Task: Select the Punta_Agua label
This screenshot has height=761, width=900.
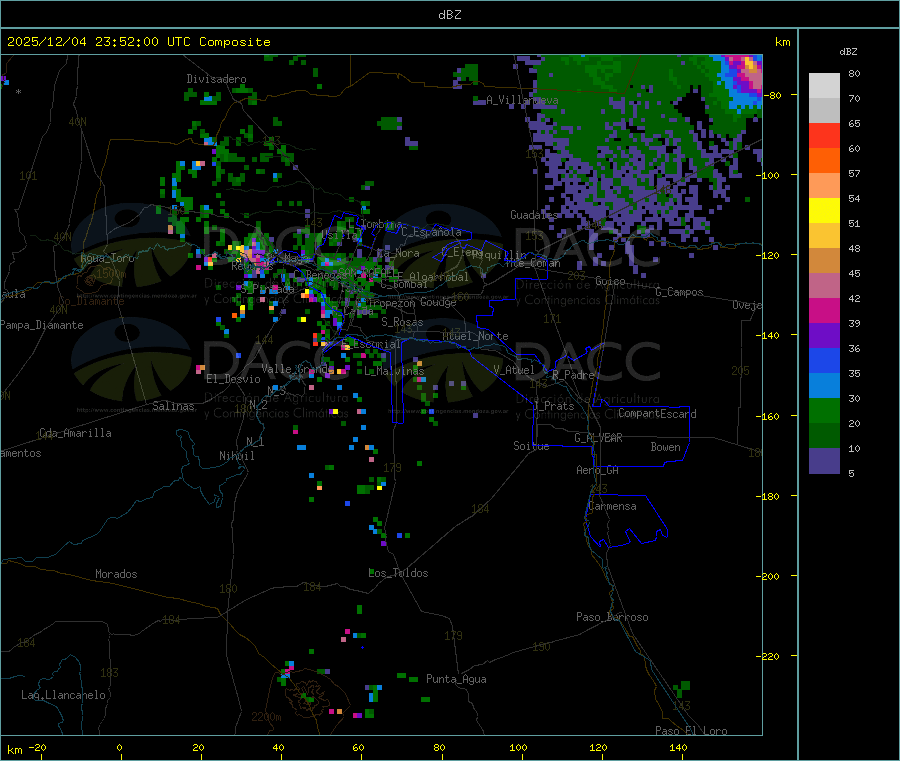Action: (456, 679)
